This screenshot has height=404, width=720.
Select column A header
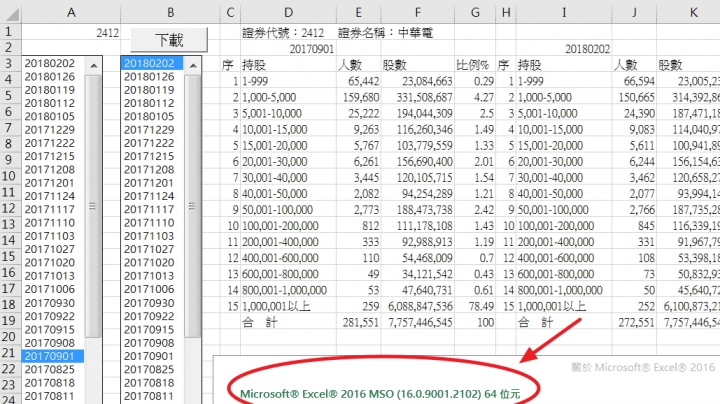pos(71,13)
